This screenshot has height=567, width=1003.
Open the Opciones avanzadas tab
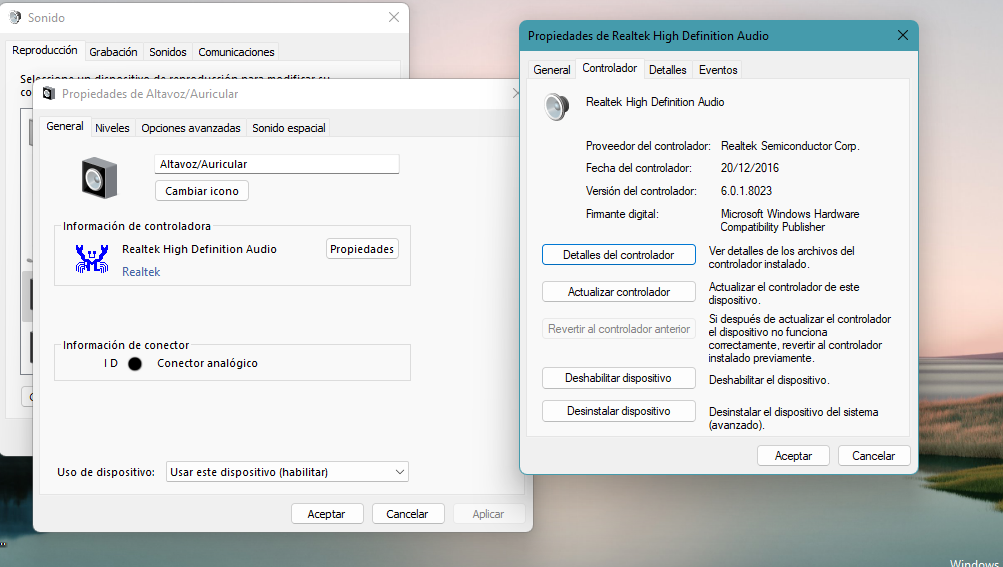click(191, 128)
